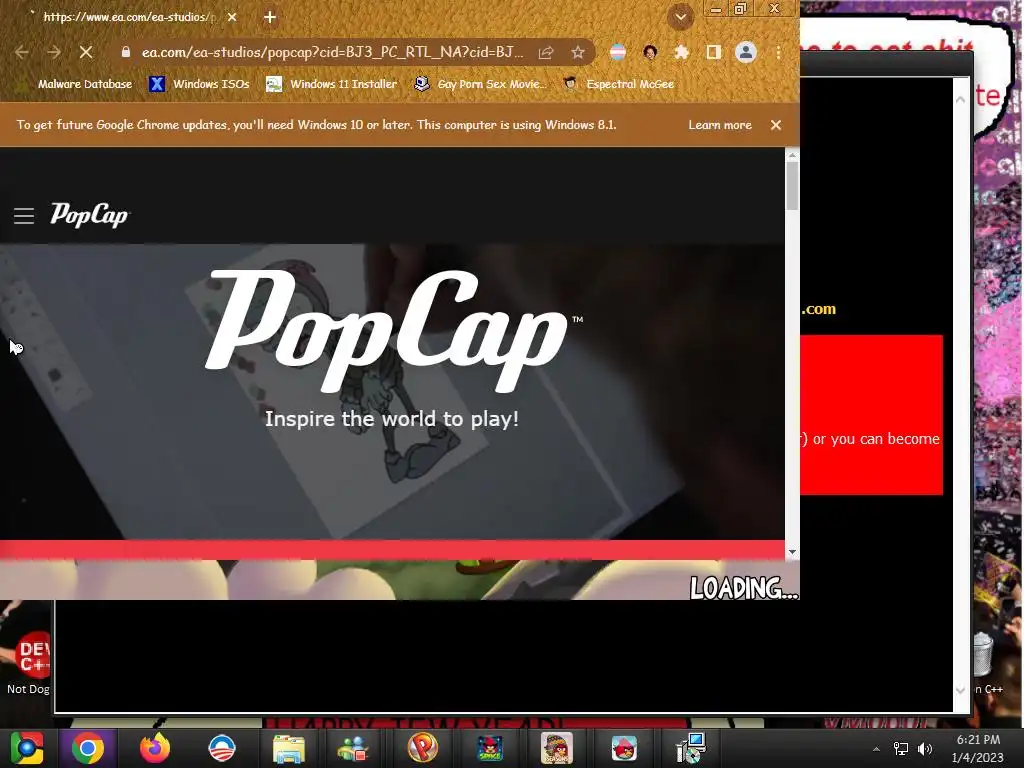This screenshot has height=768, width=1024.
Task: Click the page scrollbar up arrow
Action: click(x=792, y=155)
